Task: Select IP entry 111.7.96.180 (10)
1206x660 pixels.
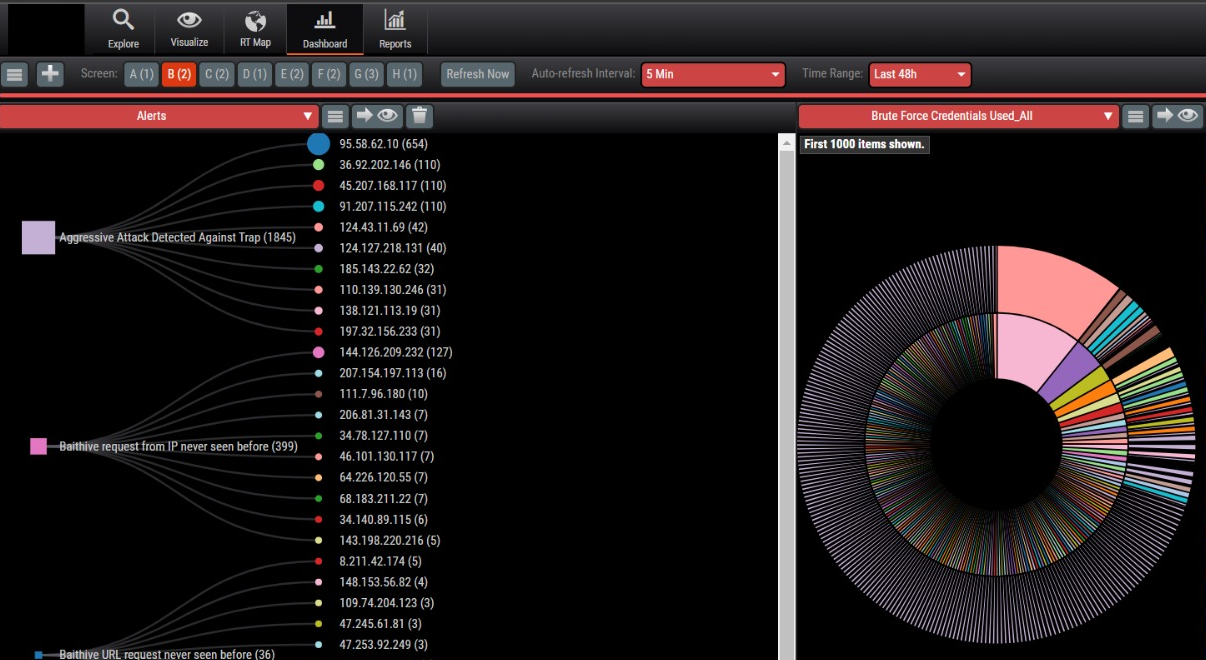Action: coord(383,394)
